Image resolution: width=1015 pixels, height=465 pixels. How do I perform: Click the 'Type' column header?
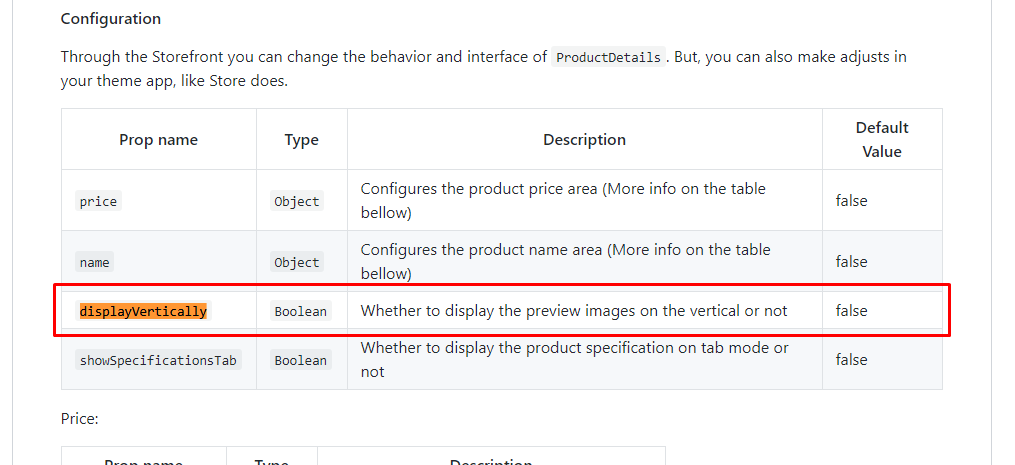coord(302,140)
